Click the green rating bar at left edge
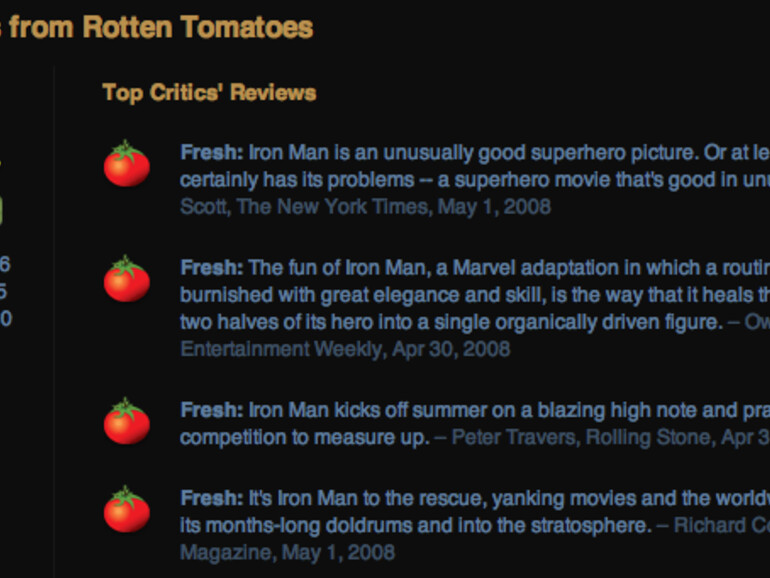Screen dimensions: 770x578 (1, 210)
